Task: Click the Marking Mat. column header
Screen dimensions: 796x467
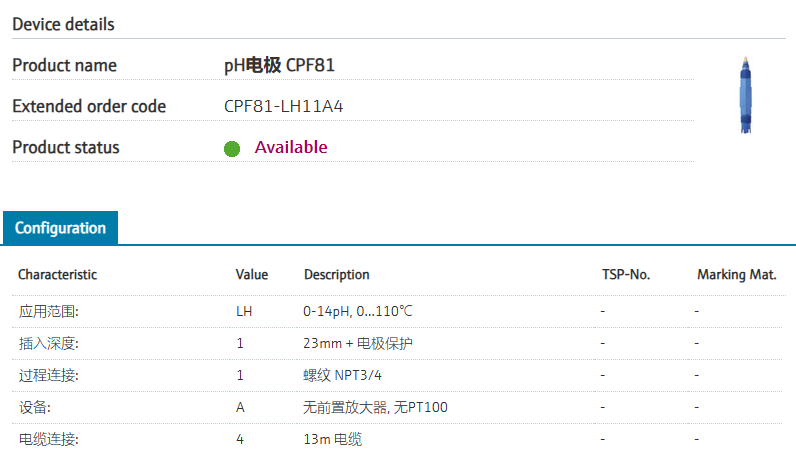Action: tap(737, 275)
